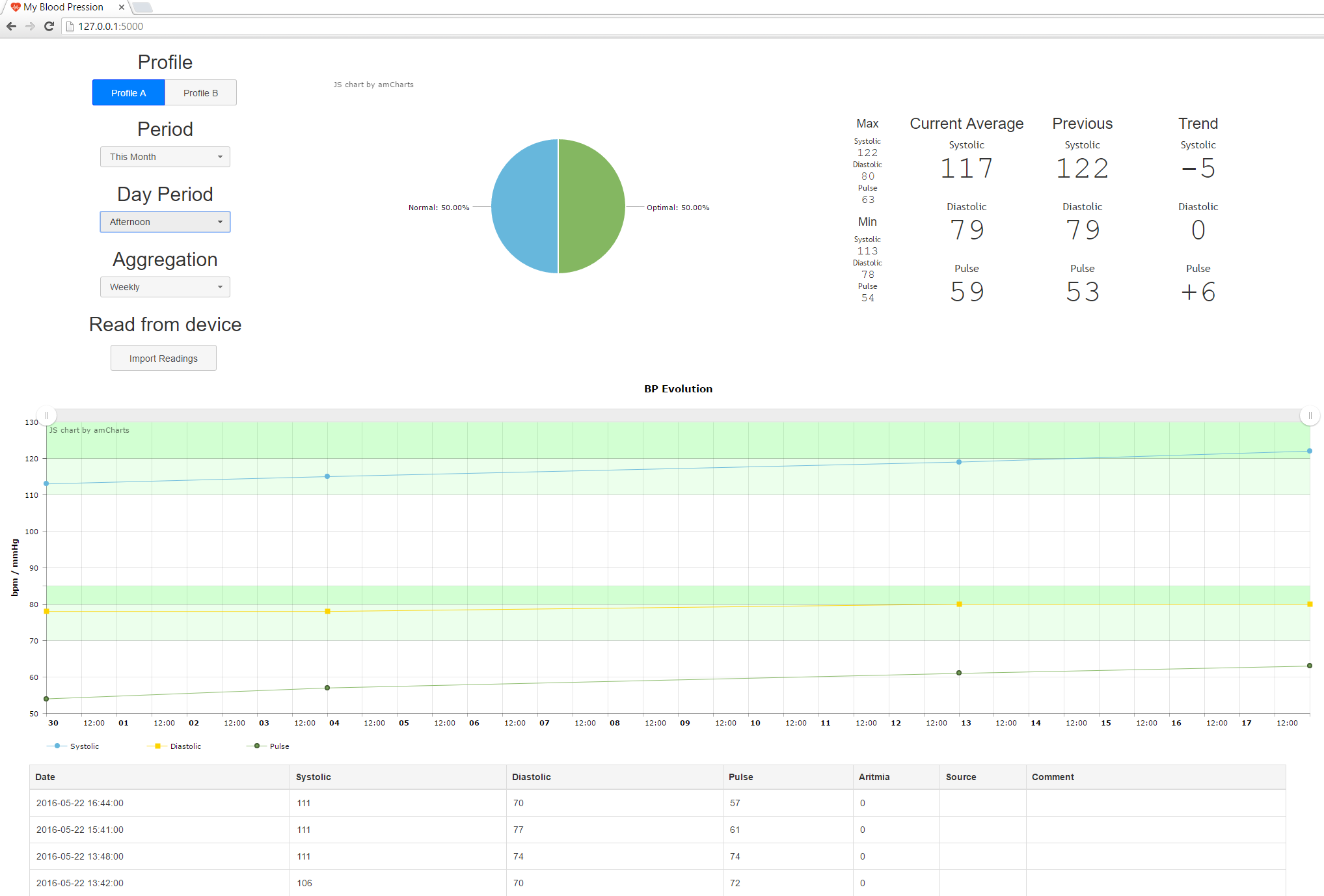Viewport: 1324px width, 896px height.
Task: Switch to Profile B
Action: (200, 92)
